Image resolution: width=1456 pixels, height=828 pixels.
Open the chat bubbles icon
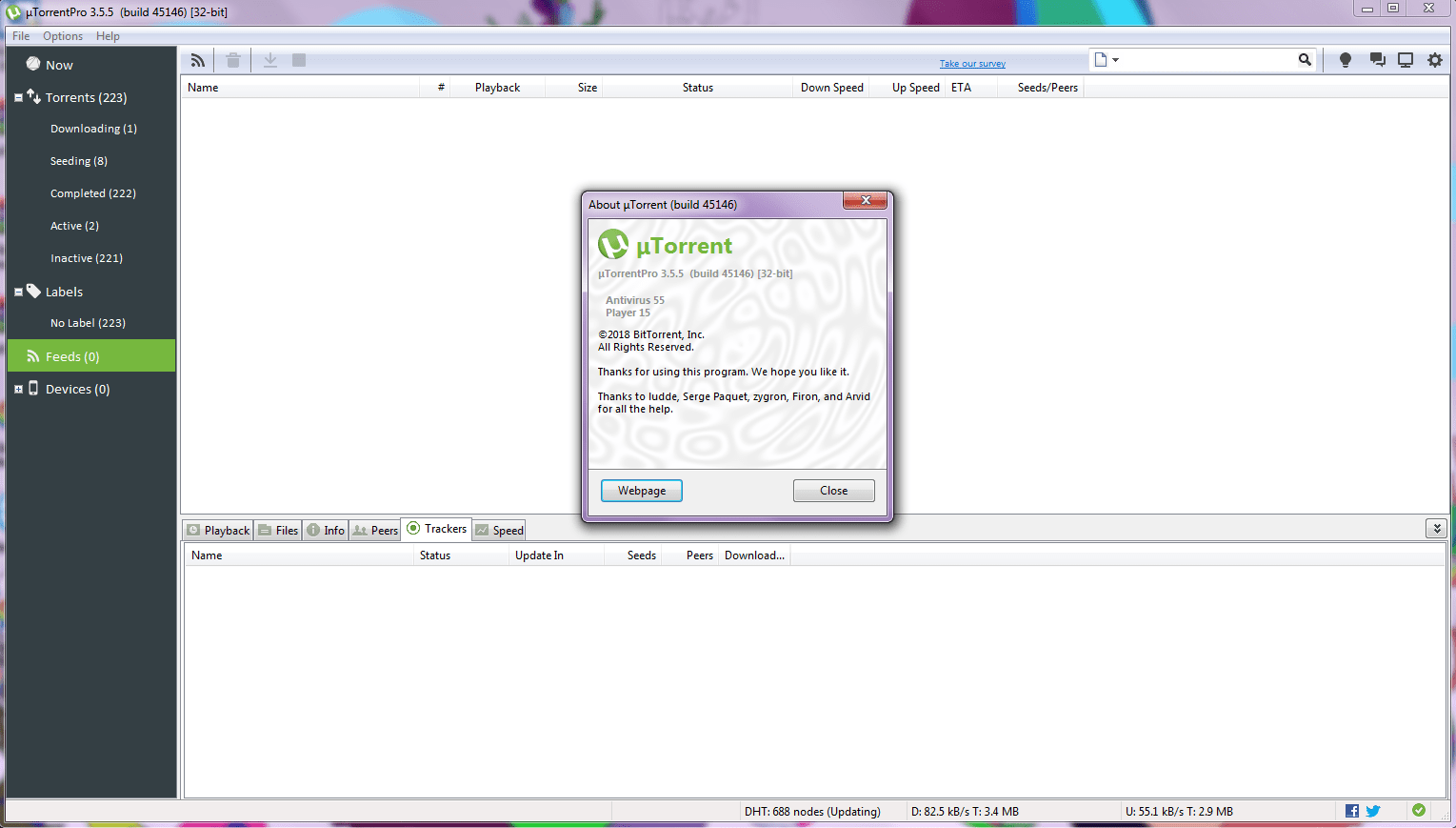pos(1377,60)
